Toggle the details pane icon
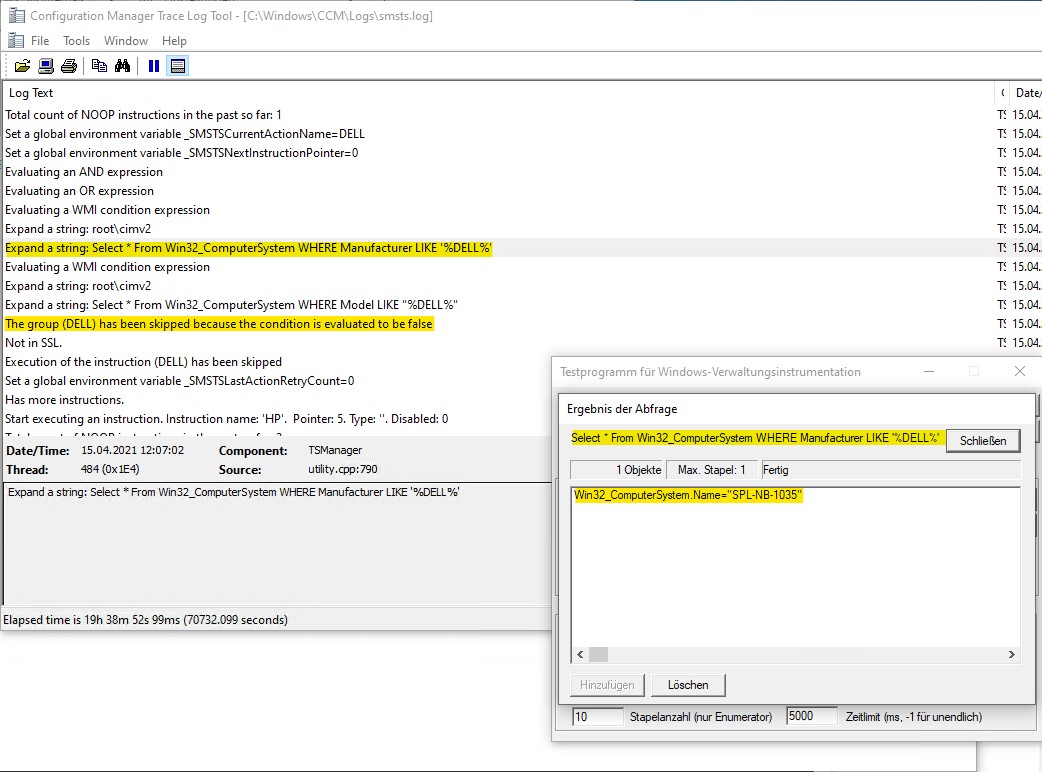1042x772 pixels. tap(177, 66)
